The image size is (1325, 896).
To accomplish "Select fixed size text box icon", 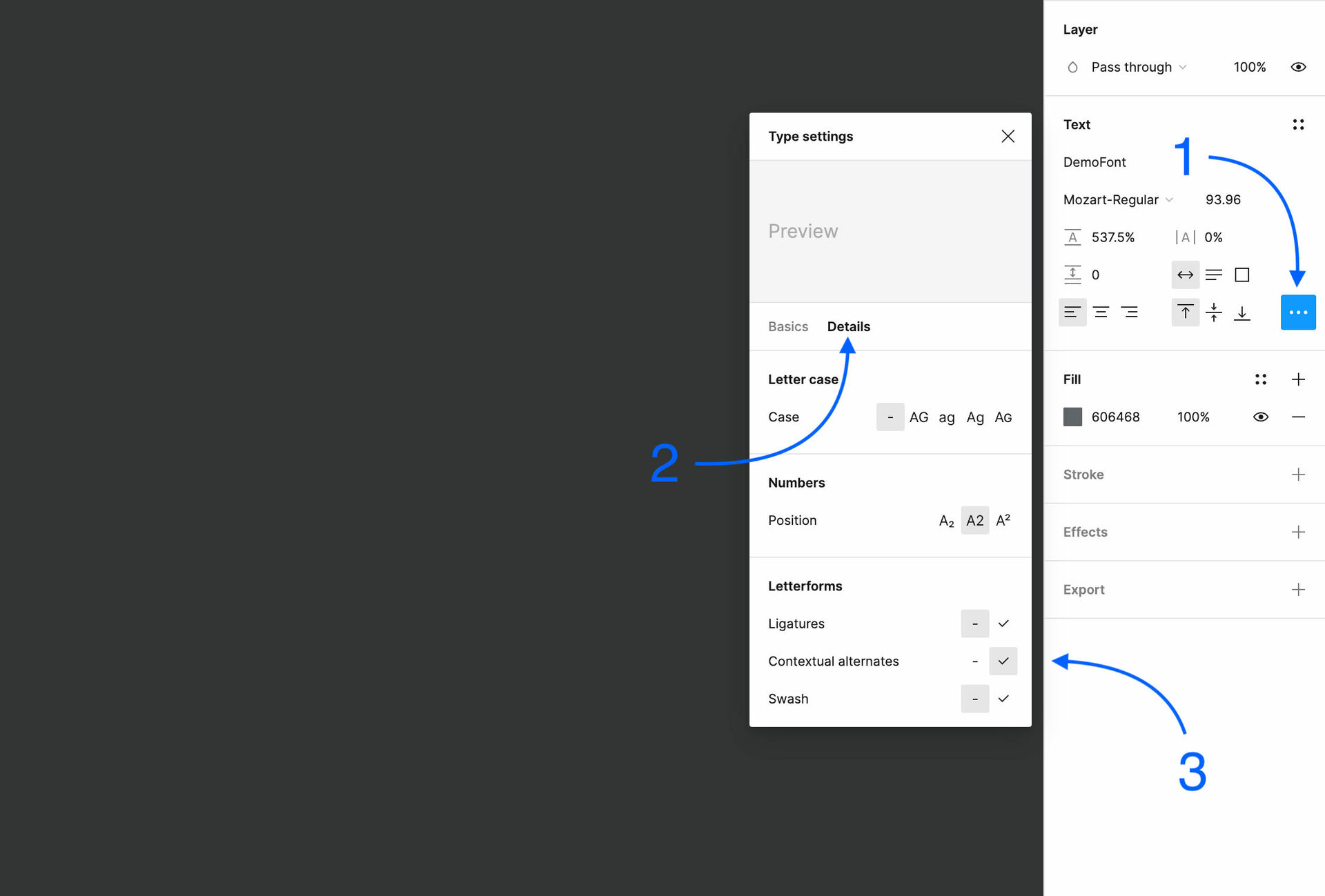I will [1241, 275].
